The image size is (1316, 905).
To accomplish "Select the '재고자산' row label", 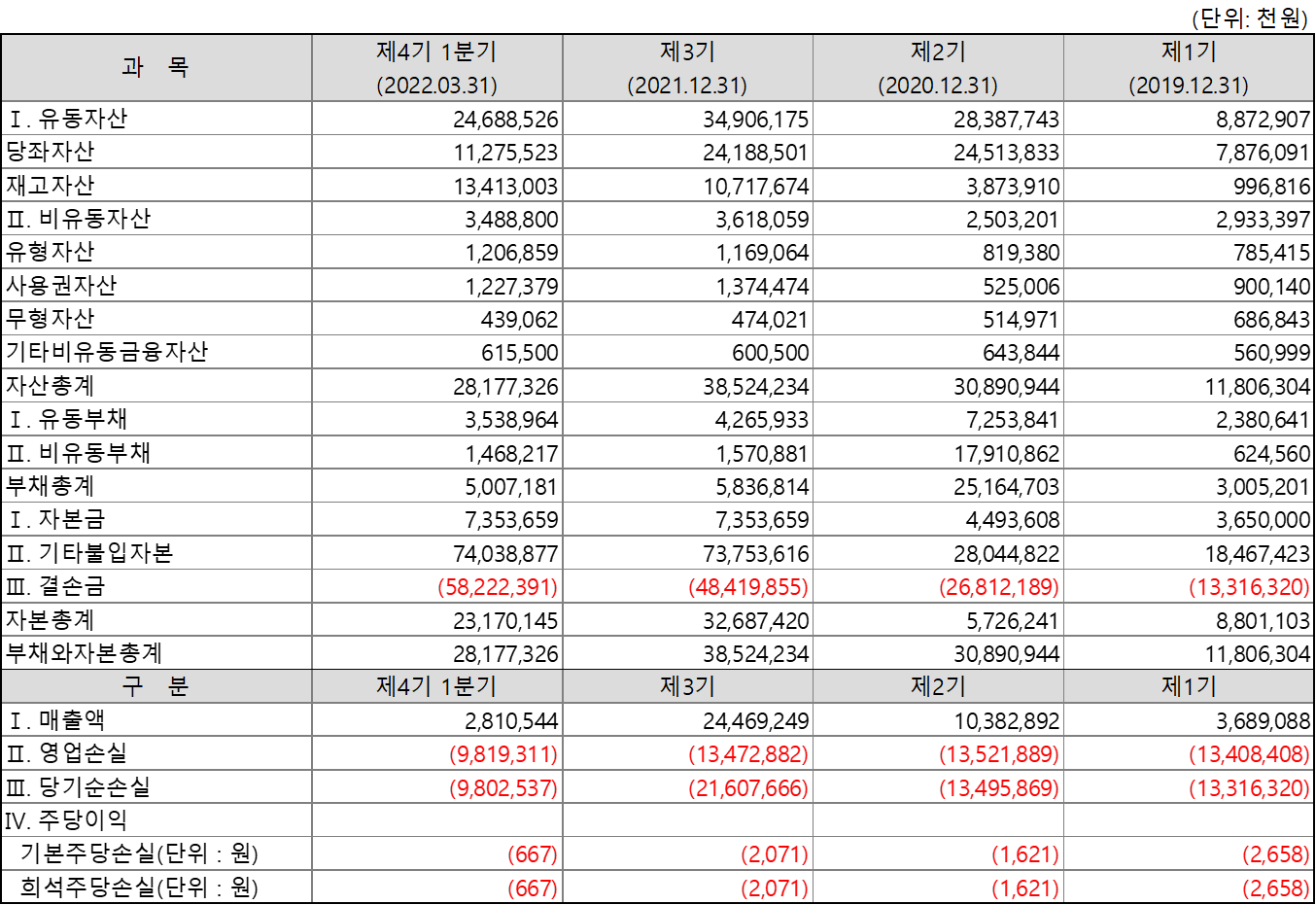I will click(50, 186).
